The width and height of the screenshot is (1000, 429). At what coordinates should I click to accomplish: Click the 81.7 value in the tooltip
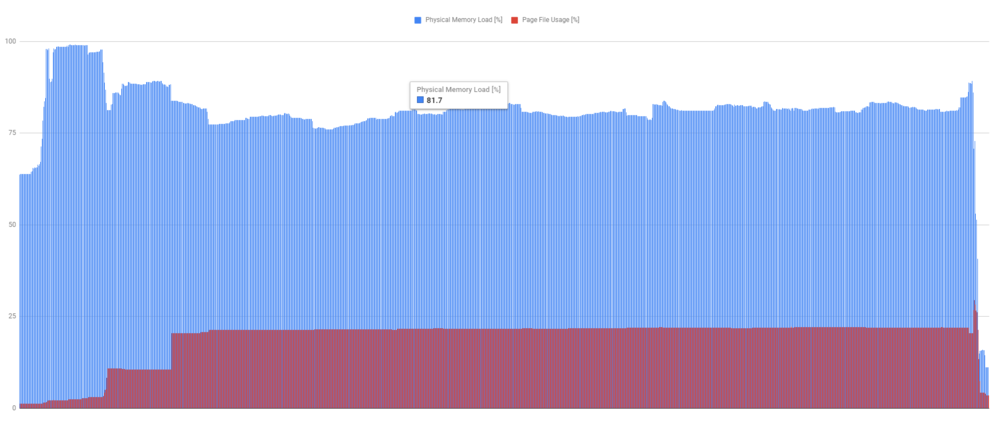(435, 100)
